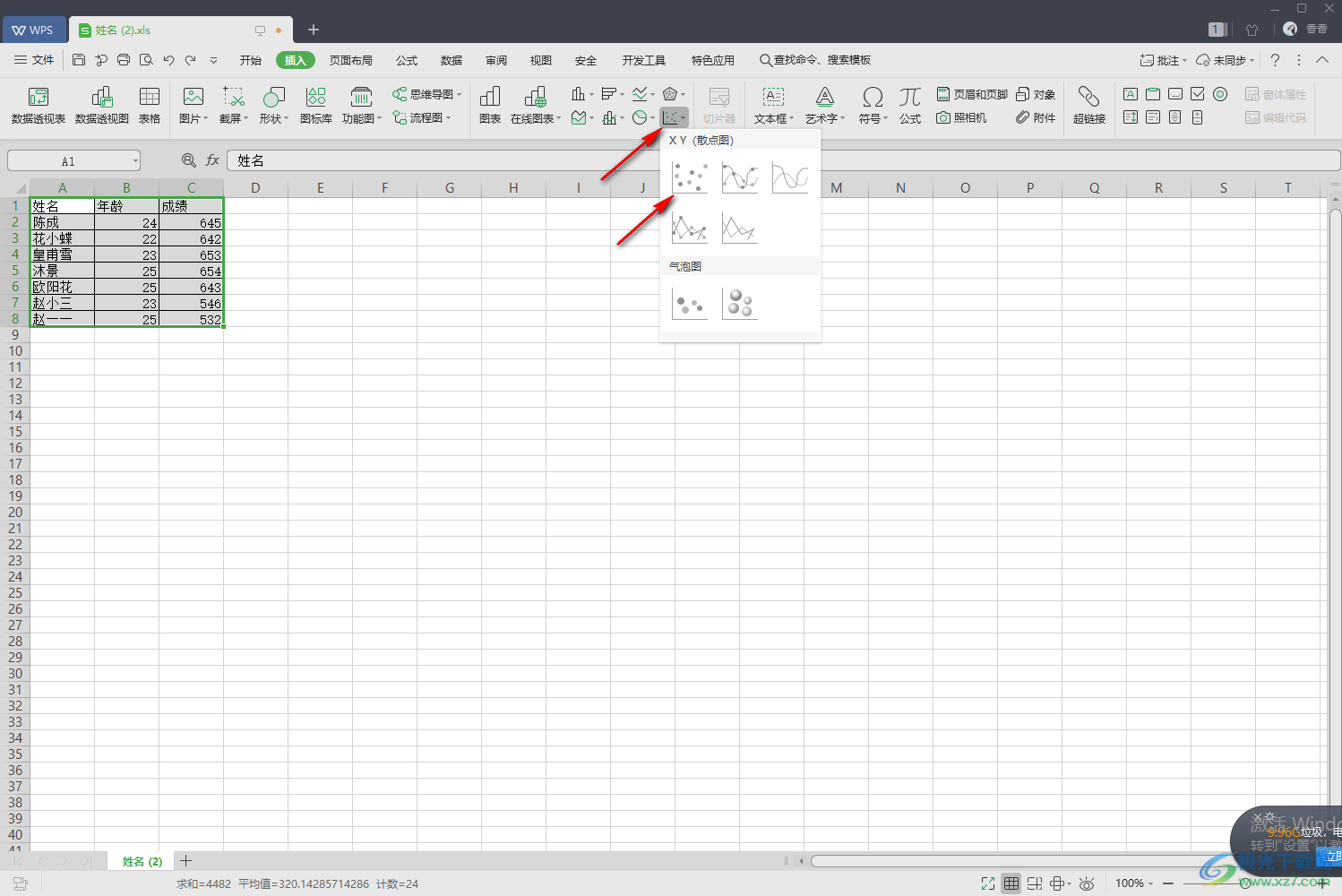Open header and footer (页眉和页脚)
Image resolution: width=1342 pixels, height=896 pixels.
point(972,94)
